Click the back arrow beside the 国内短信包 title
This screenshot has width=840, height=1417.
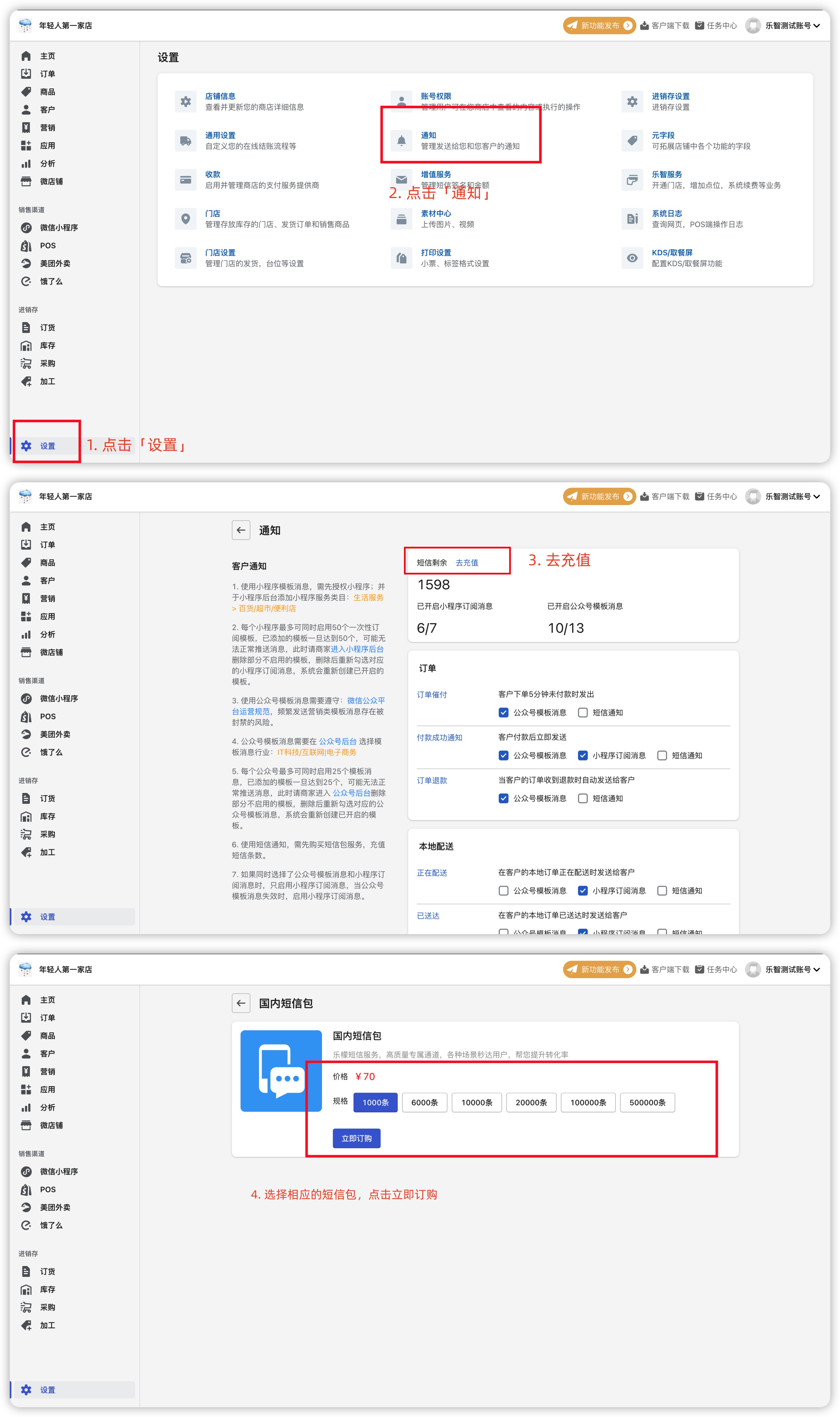pos(241,1003)
